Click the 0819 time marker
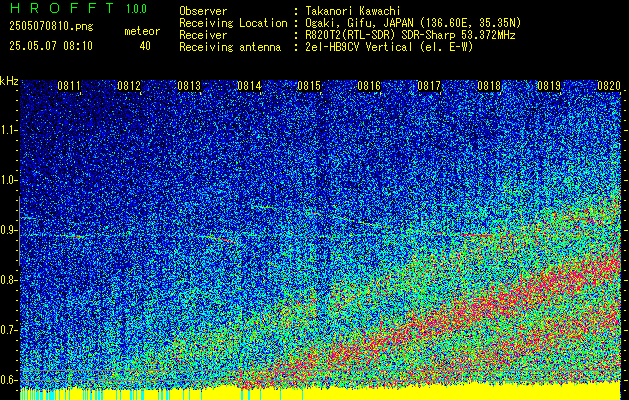This screenshot has width=629, height=400. point(549,86)
